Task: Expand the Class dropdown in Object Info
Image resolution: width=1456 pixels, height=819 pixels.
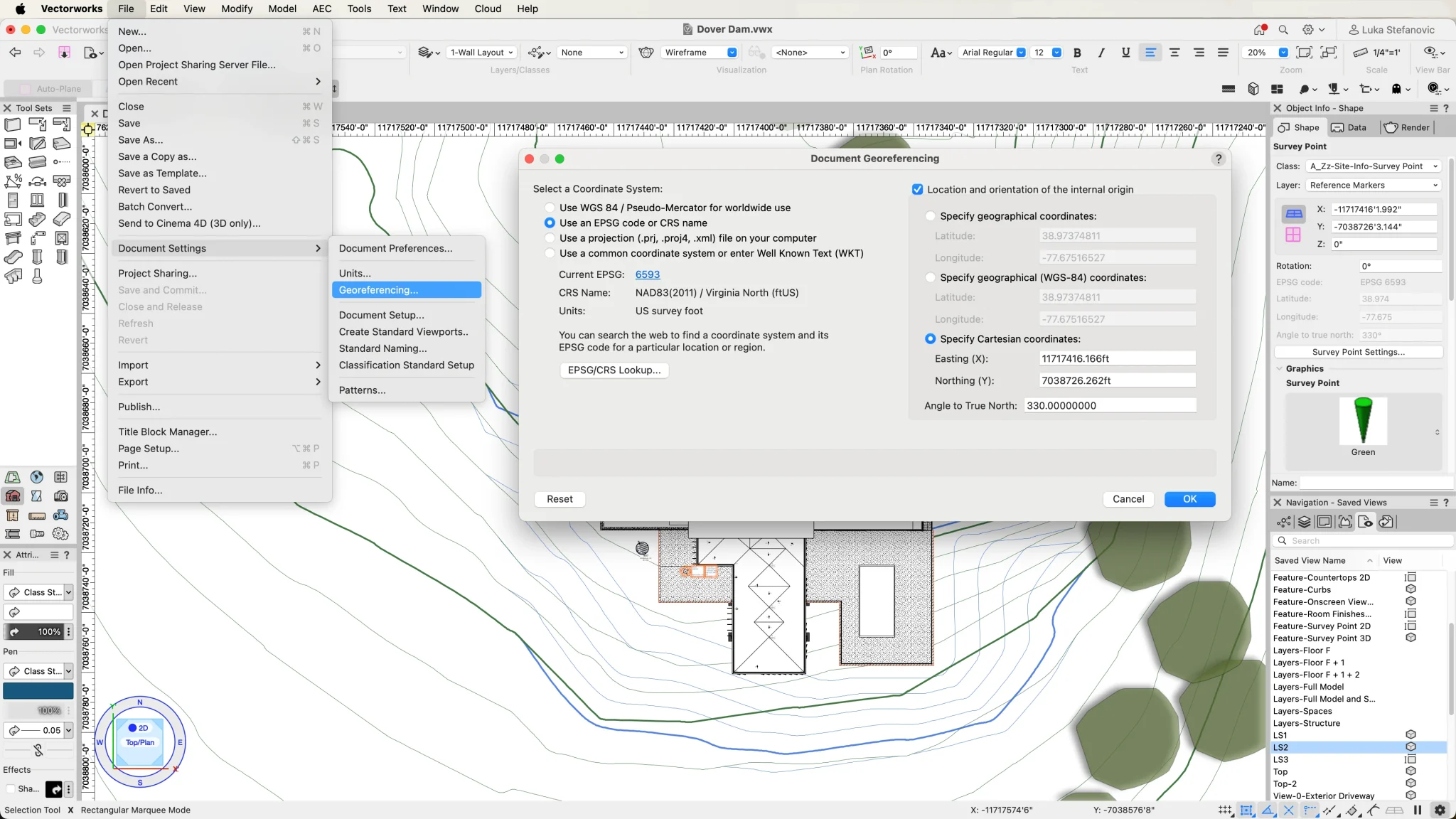Action: pyautogui.click(x=1374, y=166)
